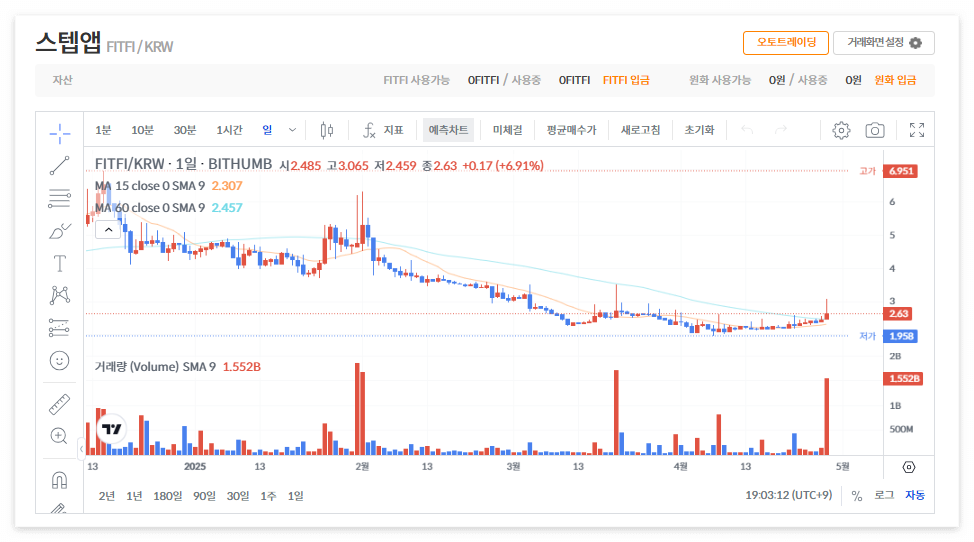Select the ruler measure tool
The height and width of the screenshot is (542, 974).
(x=60, y=404)
